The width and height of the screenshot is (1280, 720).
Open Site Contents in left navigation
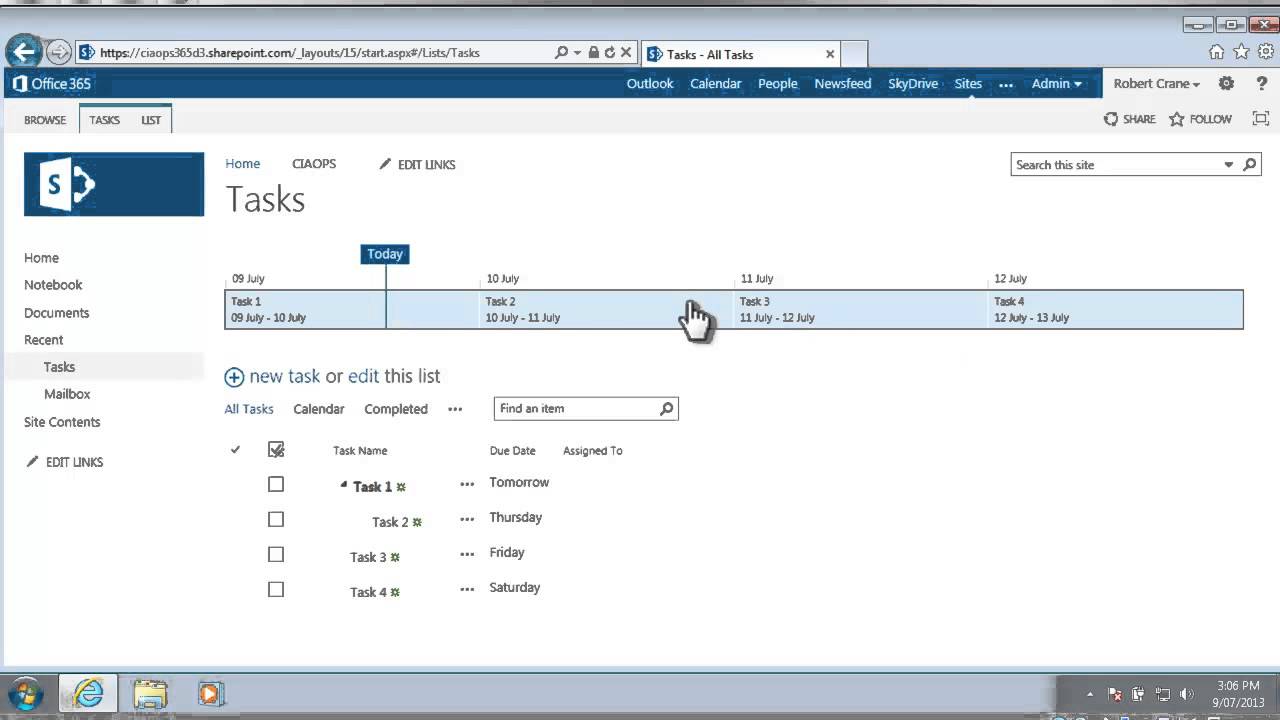click(62, 422)
